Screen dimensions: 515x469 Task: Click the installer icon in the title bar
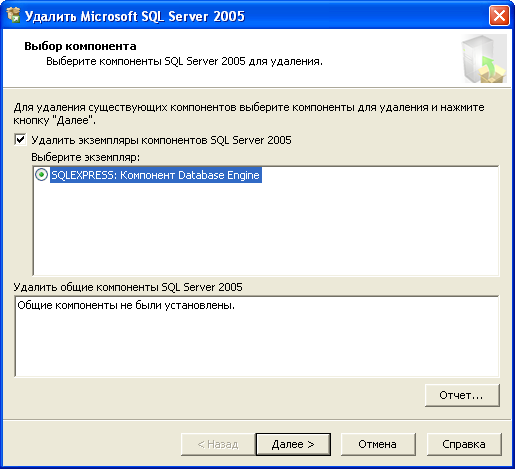[x=13, y=15]
